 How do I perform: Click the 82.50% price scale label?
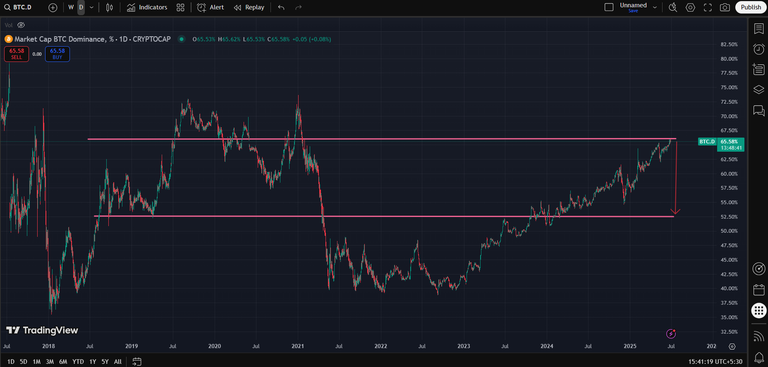point(729,45)
